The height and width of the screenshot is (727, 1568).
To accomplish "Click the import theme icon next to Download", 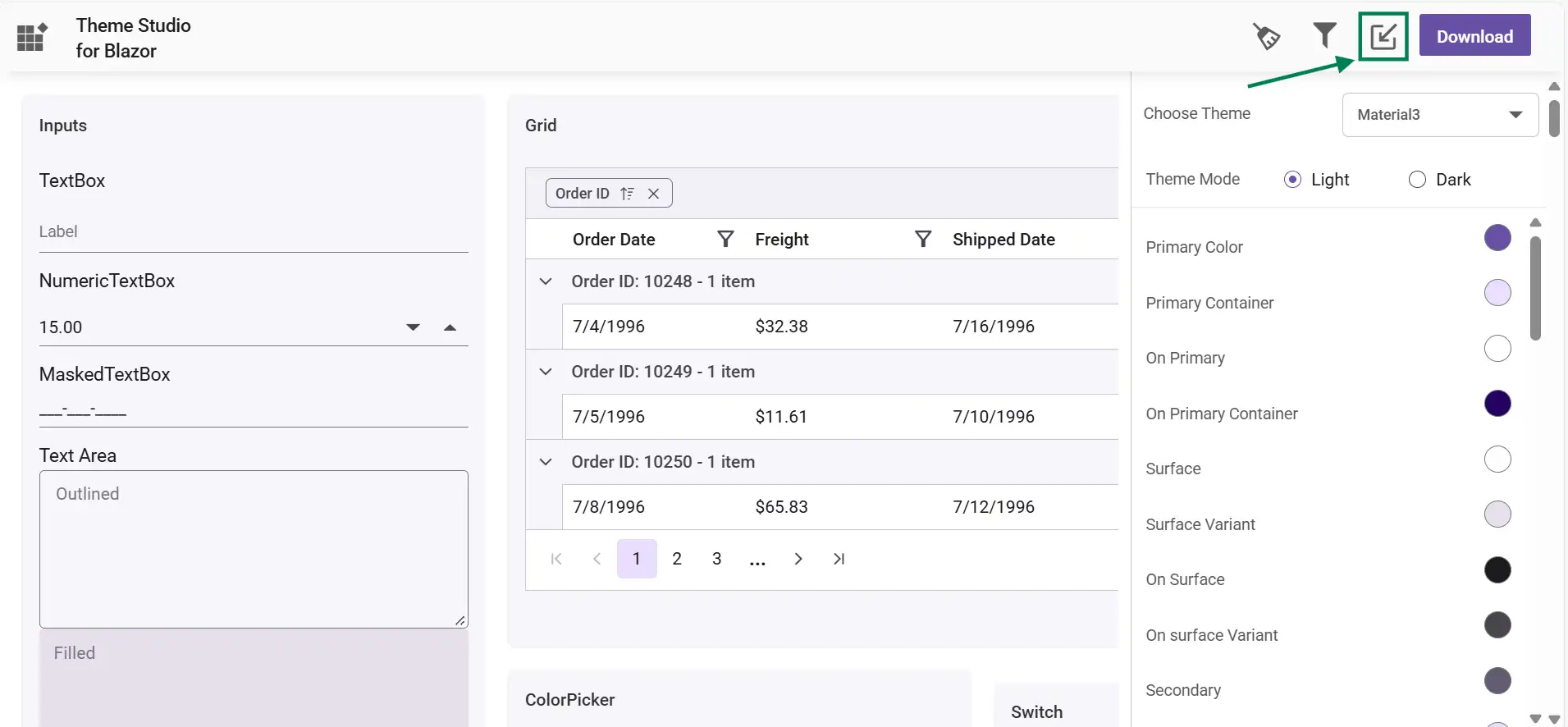I will click(1383, 36).
